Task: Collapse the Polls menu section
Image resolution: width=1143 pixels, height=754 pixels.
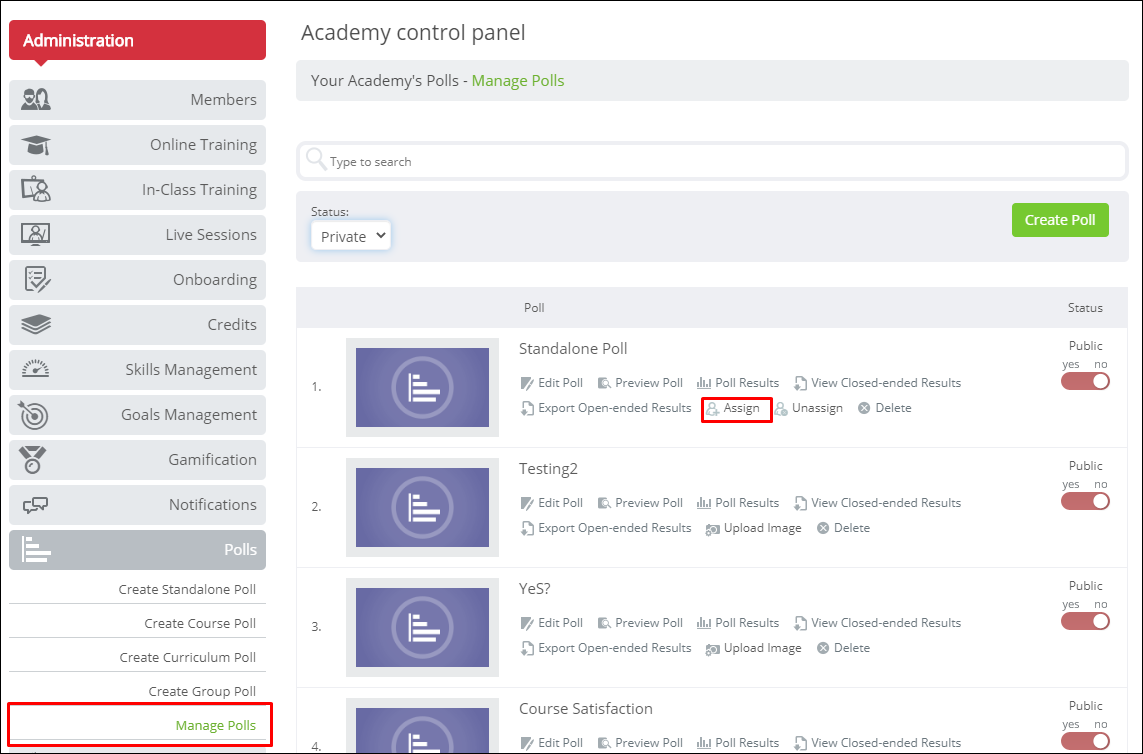Action: click(x=137, y=550)
